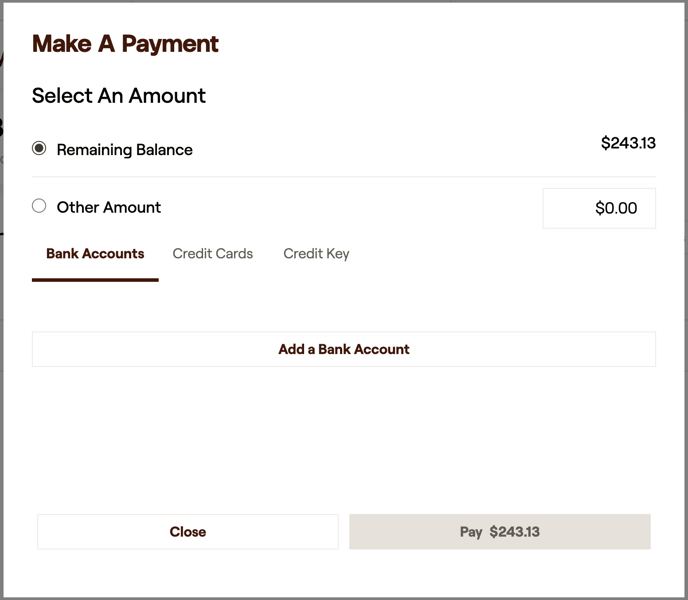This screenshot has height=600, width=688.
Task: Click the "Select An Amount" subheading
Action: (x=118, y=96)
